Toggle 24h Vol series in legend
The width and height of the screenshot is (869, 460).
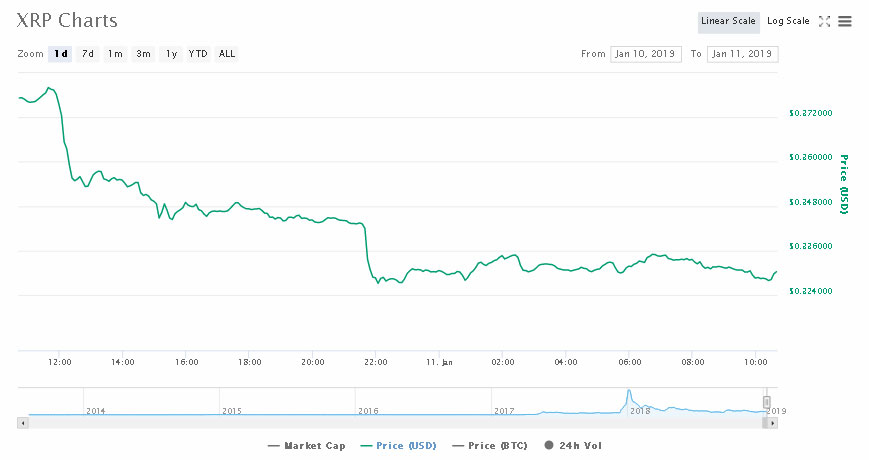point(573,446)
